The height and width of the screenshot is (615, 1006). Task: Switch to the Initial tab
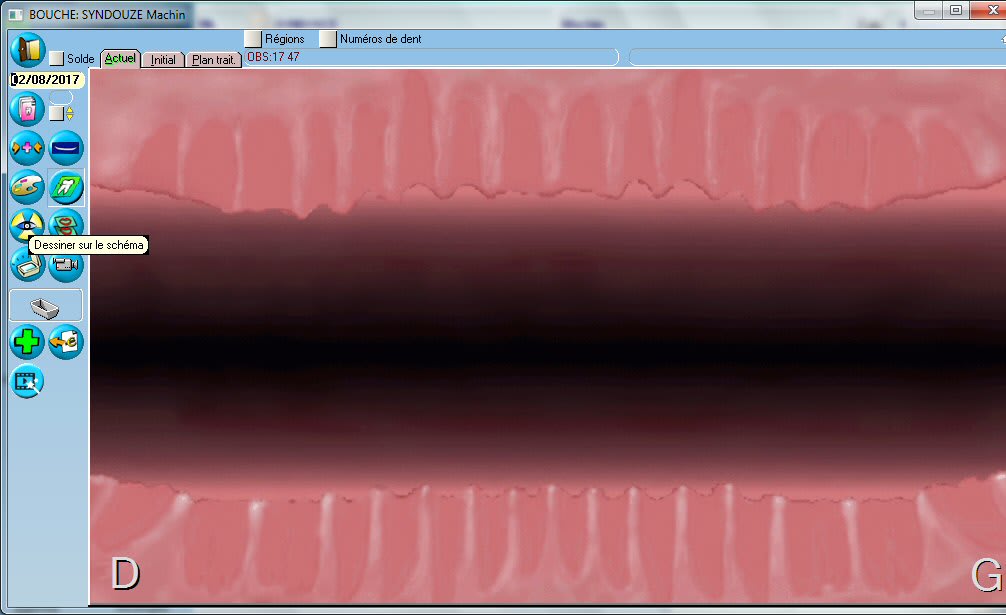click(163, 60)
